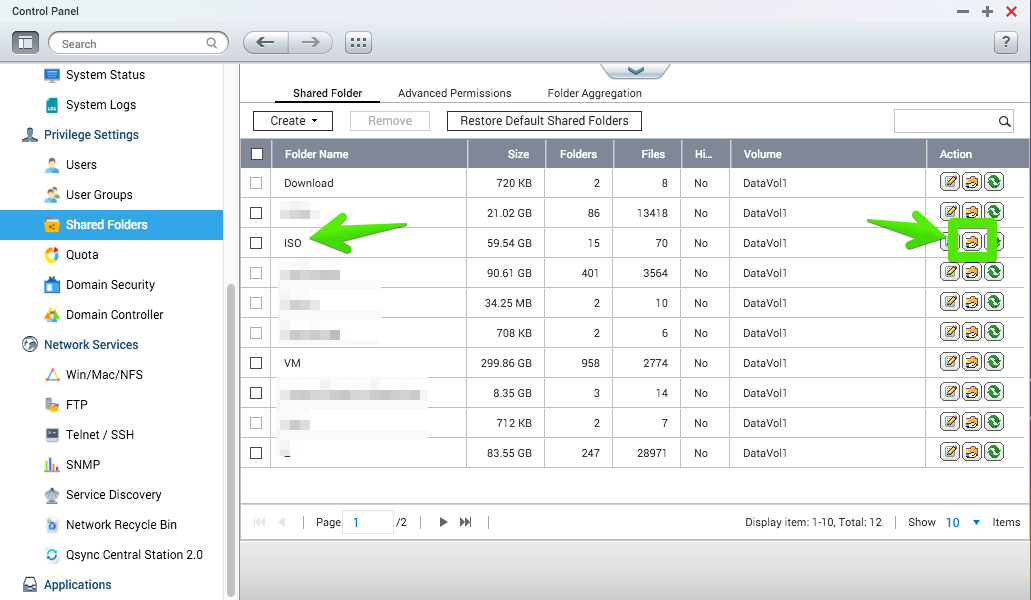The height and width of the screenshot is (600, 1031).
Task: Check the 712 KB folder checkbox
Action: pyautogui.click(x=256, y=423)
